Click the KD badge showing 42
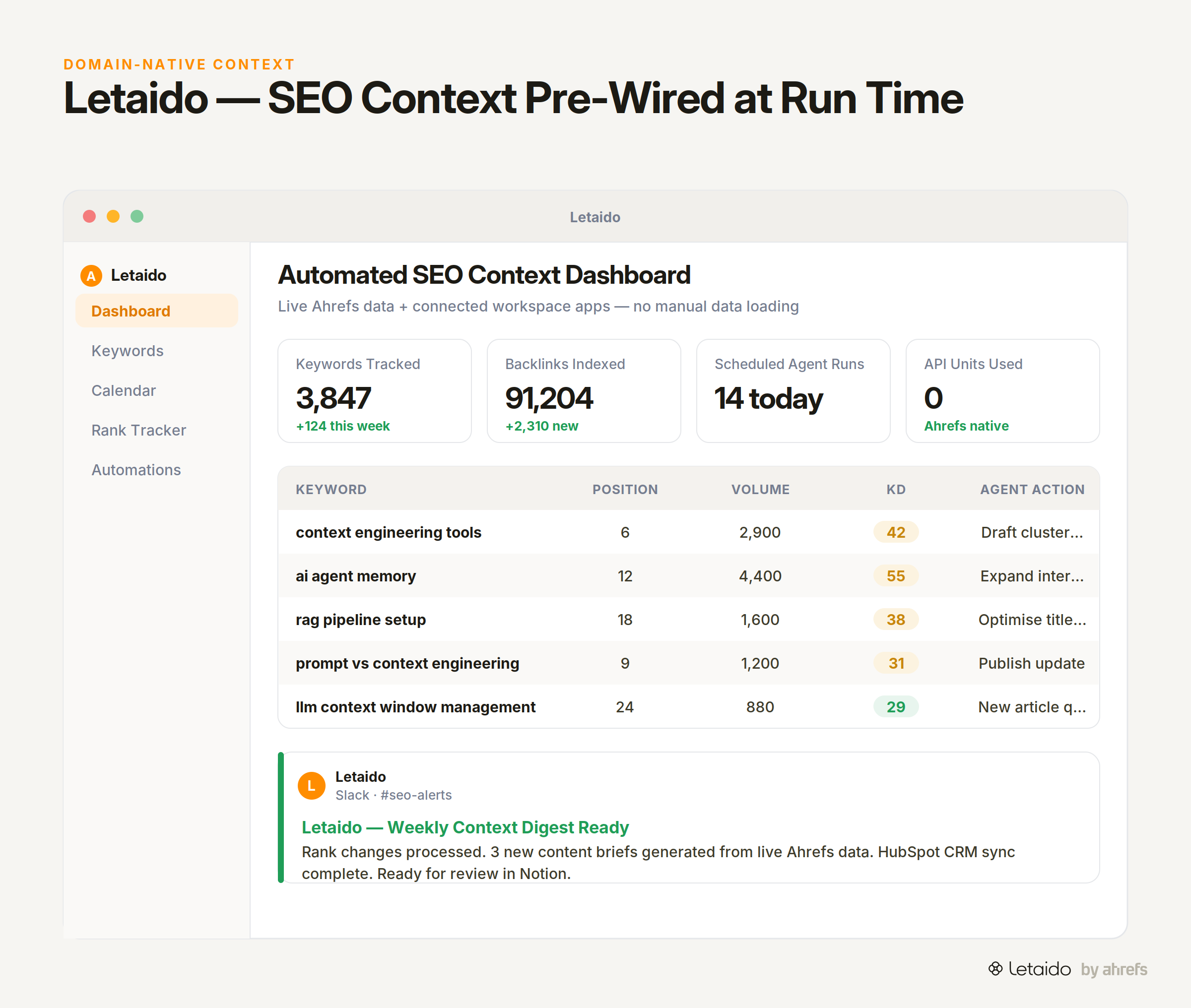Screen dimensions: 1191x1008 tap(896, 533)
